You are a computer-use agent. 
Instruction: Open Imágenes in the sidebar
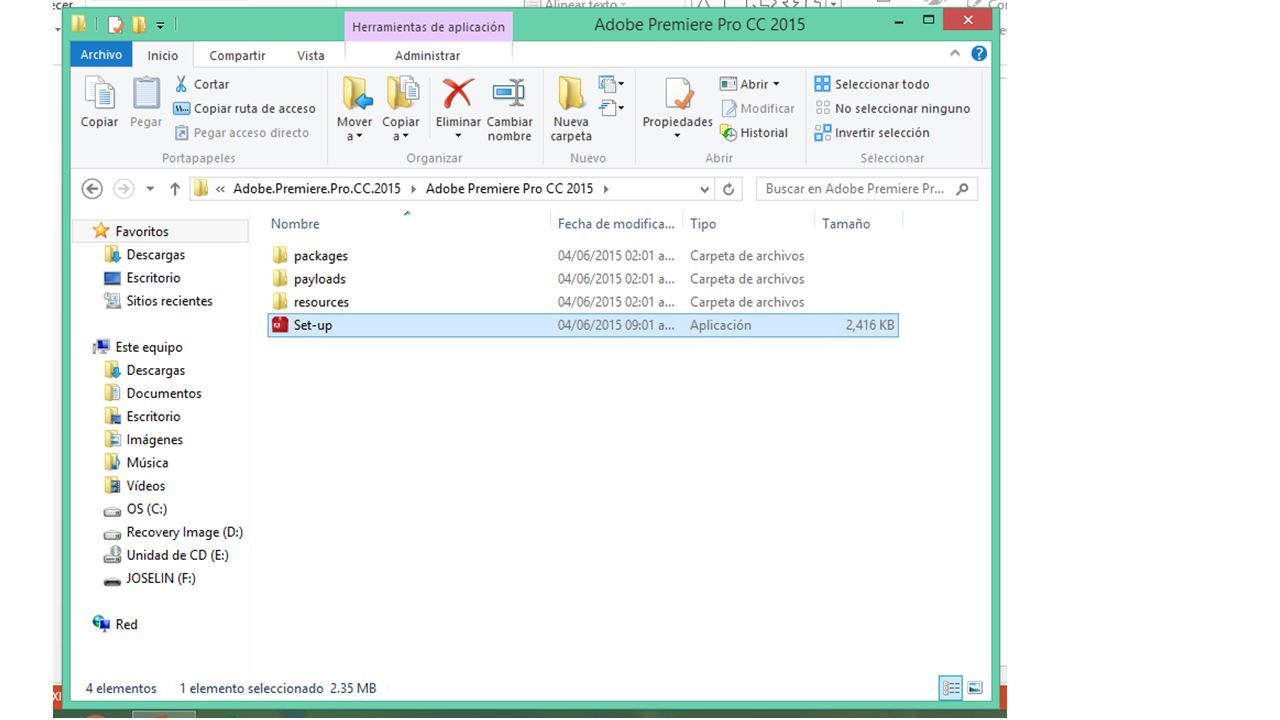coord(154,439)
